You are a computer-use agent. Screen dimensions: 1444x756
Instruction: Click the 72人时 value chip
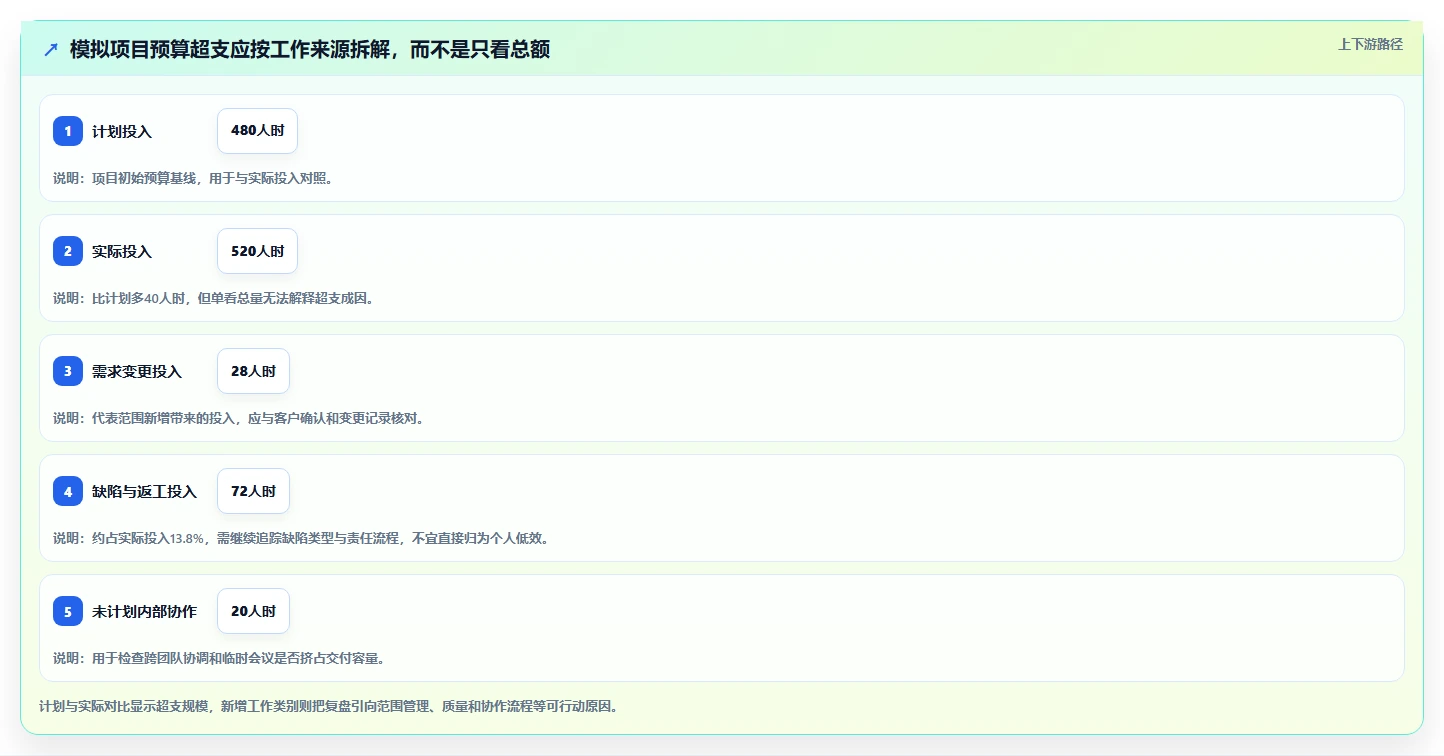253,491
